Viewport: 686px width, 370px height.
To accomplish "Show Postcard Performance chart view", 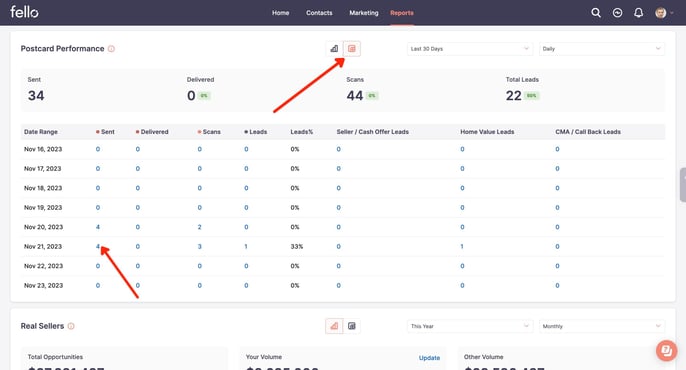I will pos(334,49).
